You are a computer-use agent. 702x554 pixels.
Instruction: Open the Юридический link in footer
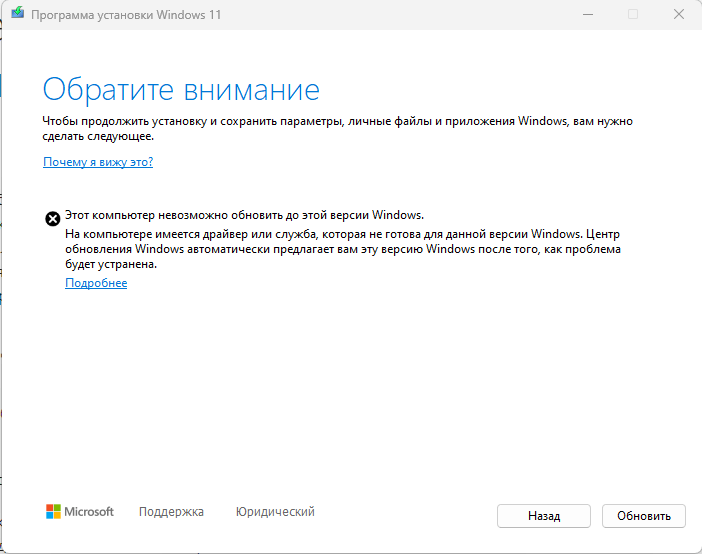(275, 511)
